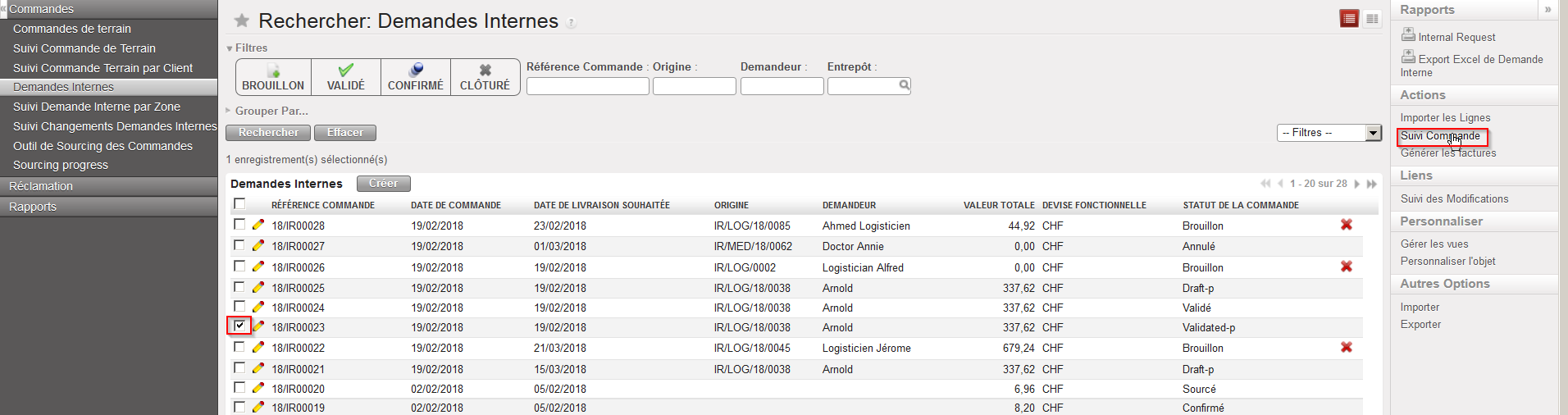This screenshot has width=1568, height=415.
Task: Click red X delete icon for 18/IR00022
Action: tap(1346, 347)
